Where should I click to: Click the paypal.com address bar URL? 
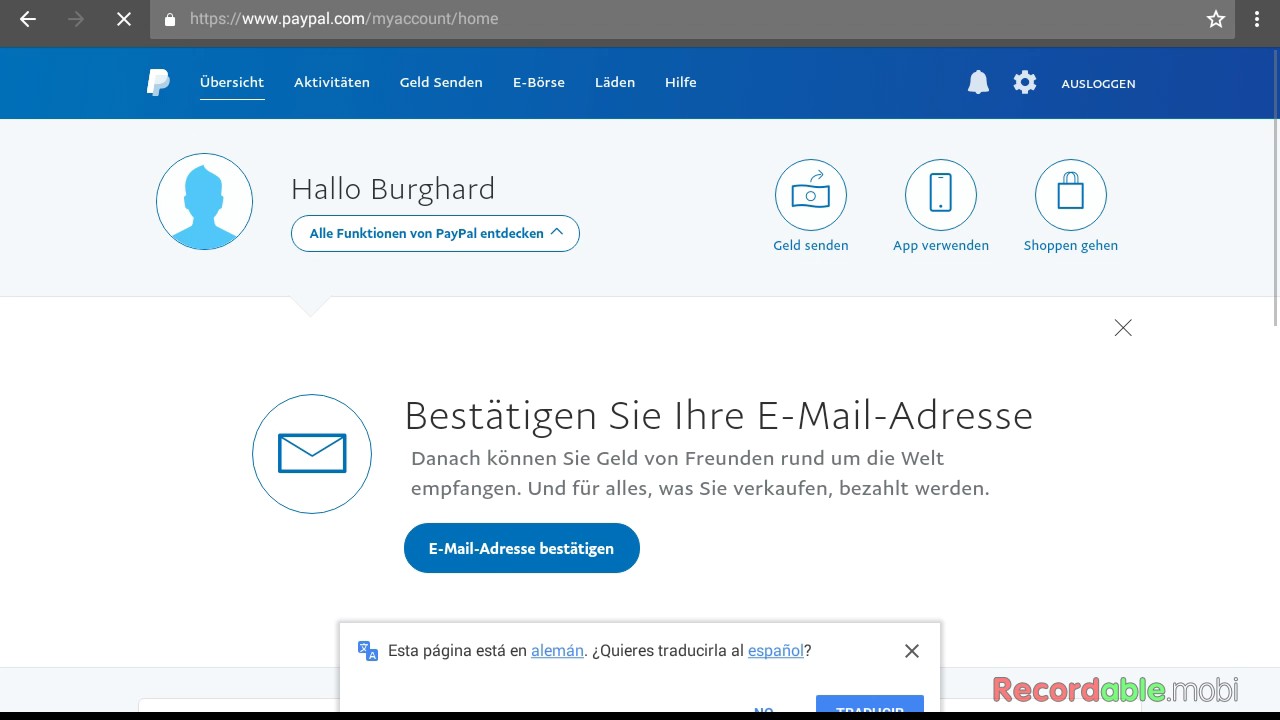coord(344,19)
